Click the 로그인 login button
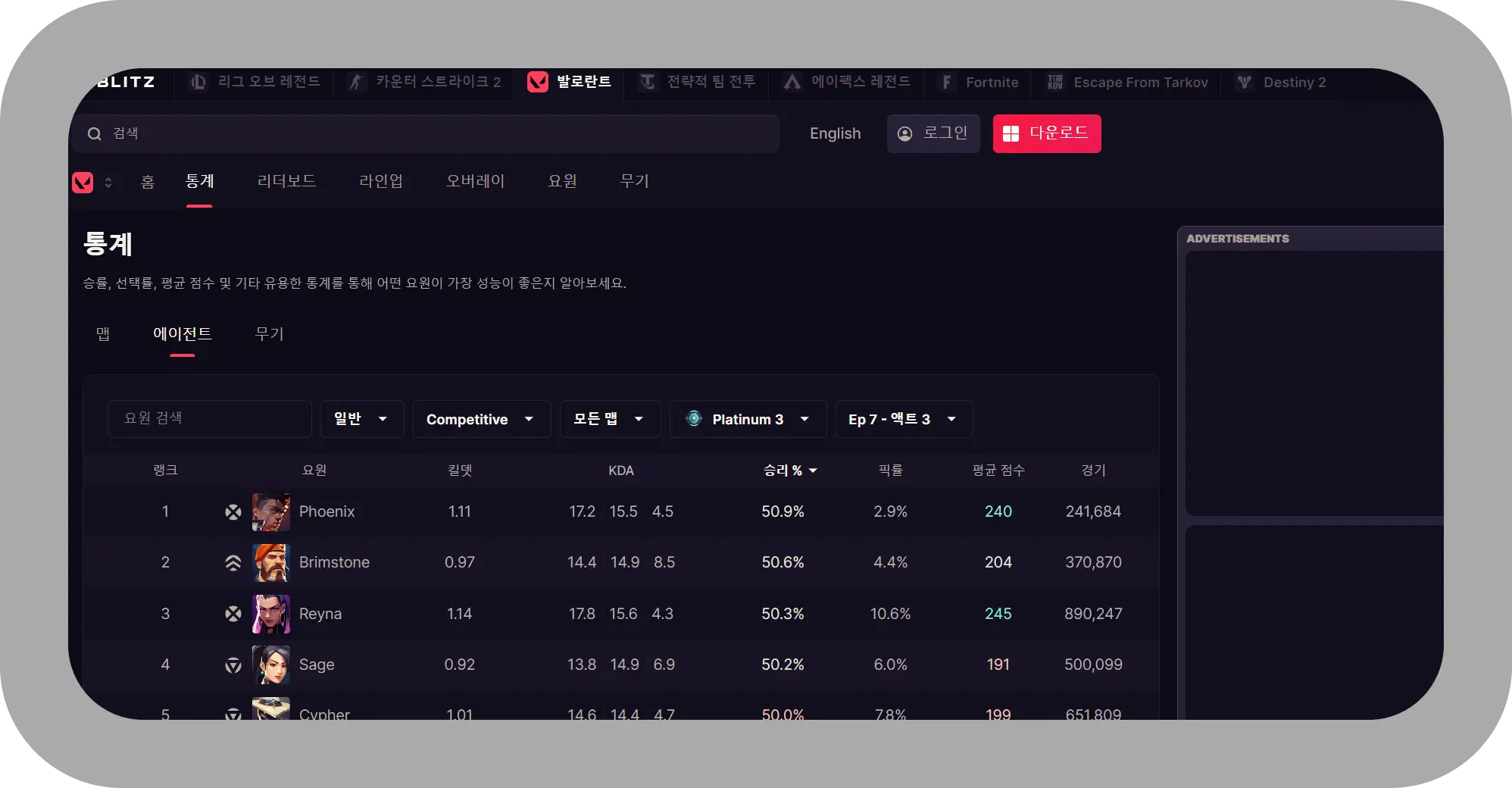This screenshot has width=1512, height=788. (933, 133)
